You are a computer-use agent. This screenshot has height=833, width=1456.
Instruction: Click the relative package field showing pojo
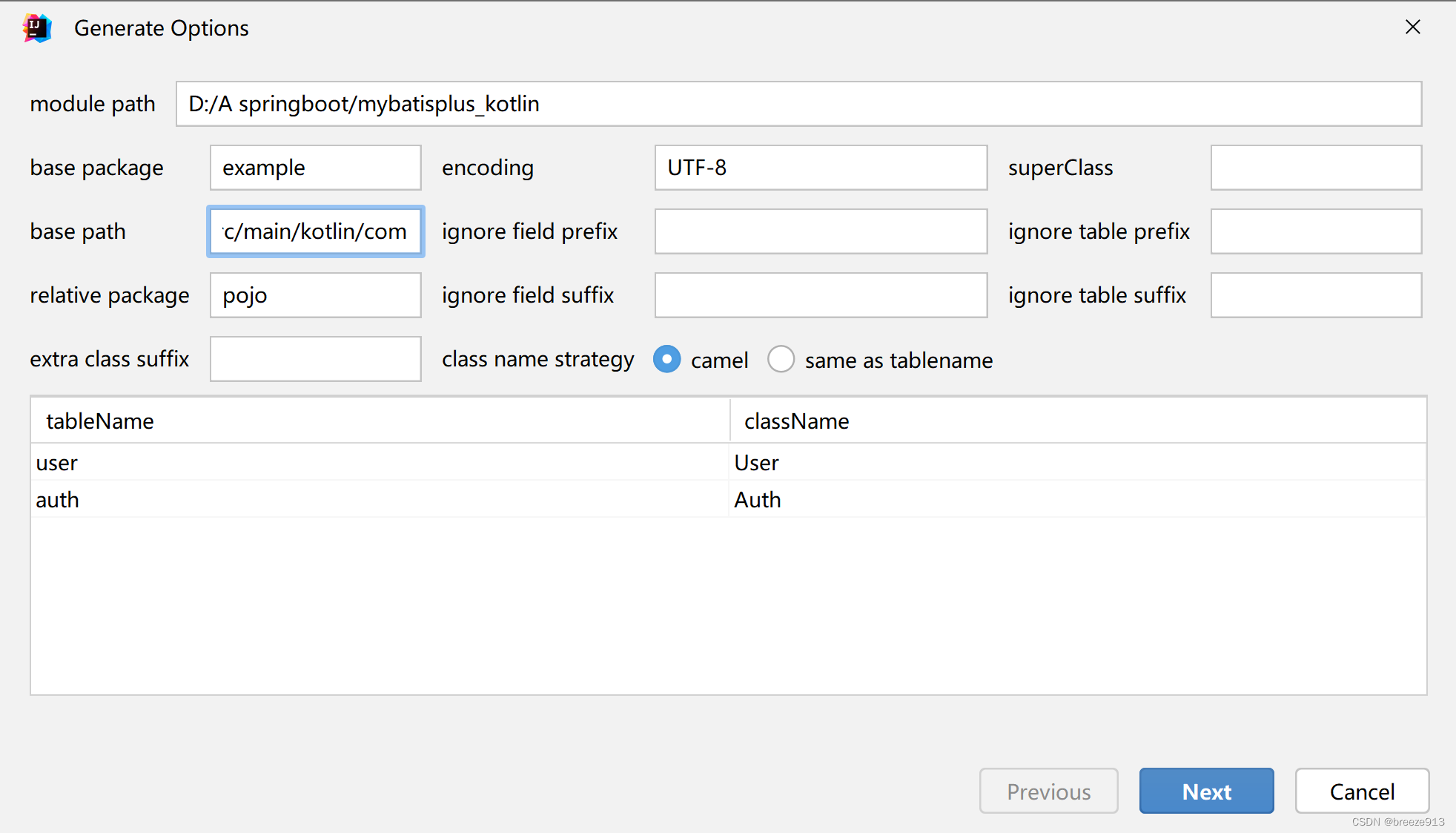[x=314, y=294]
